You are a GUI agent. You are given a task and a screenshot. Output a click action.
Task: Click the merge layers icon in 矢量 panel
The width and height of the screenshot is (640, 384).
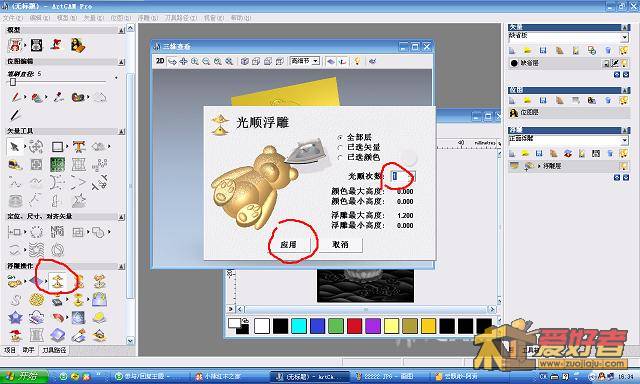pos(591,50)
